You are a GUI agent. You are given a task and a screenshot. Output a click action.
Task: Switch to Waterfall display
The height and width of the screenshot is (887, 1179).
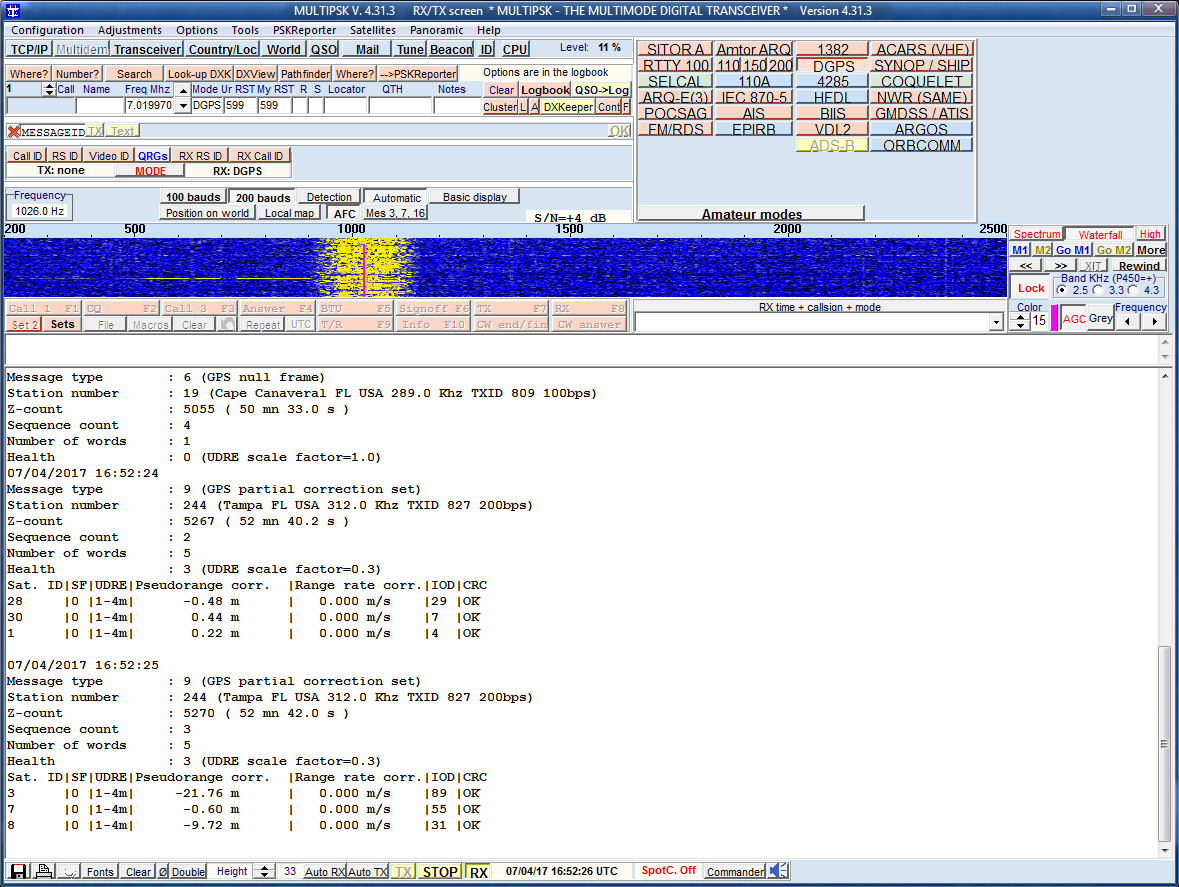coord(1100,235)
